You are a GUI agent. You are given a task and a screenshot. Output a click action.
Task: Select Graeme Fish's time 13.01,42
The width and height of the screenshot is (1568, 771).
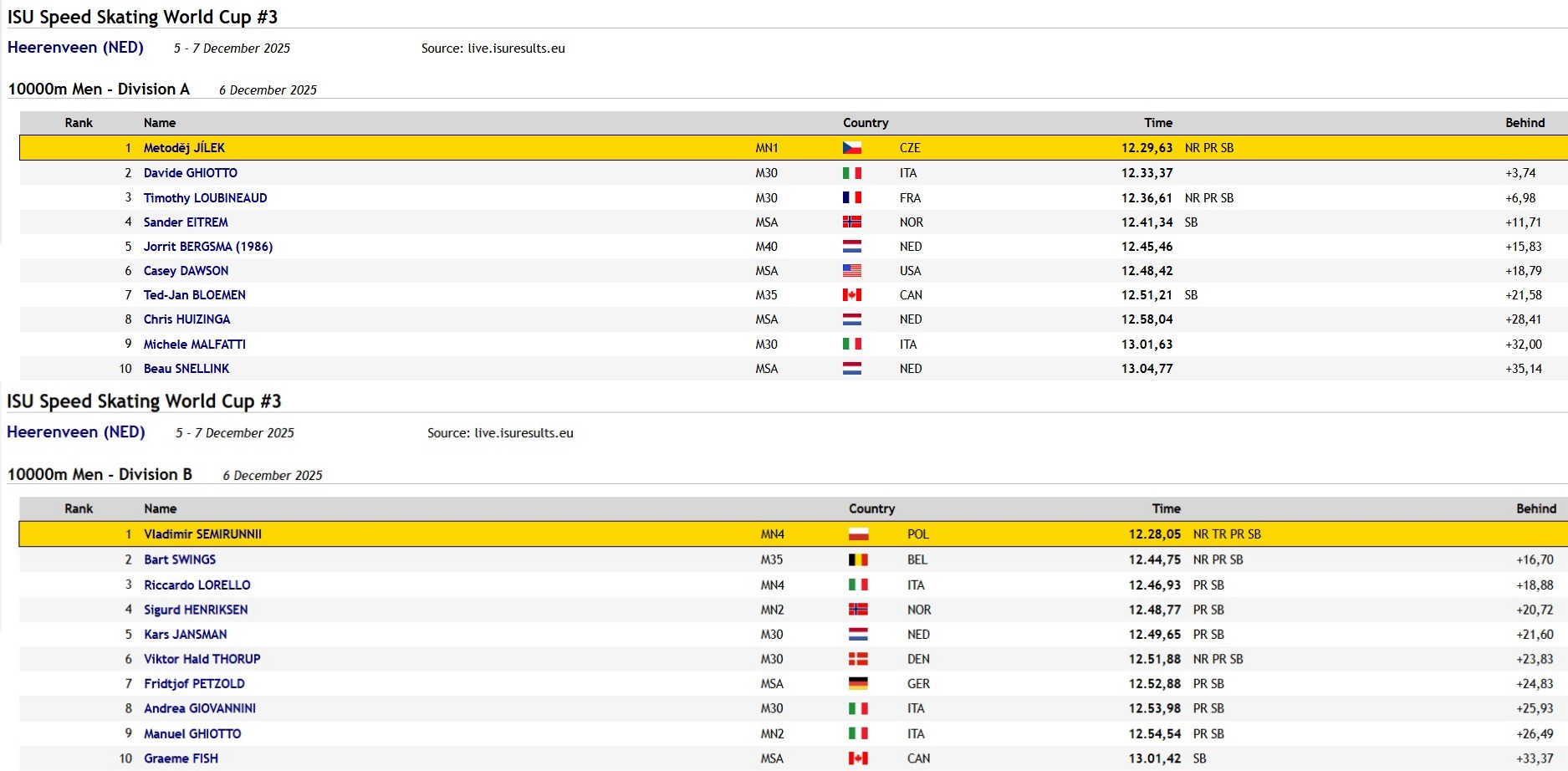coord(1155,758)
